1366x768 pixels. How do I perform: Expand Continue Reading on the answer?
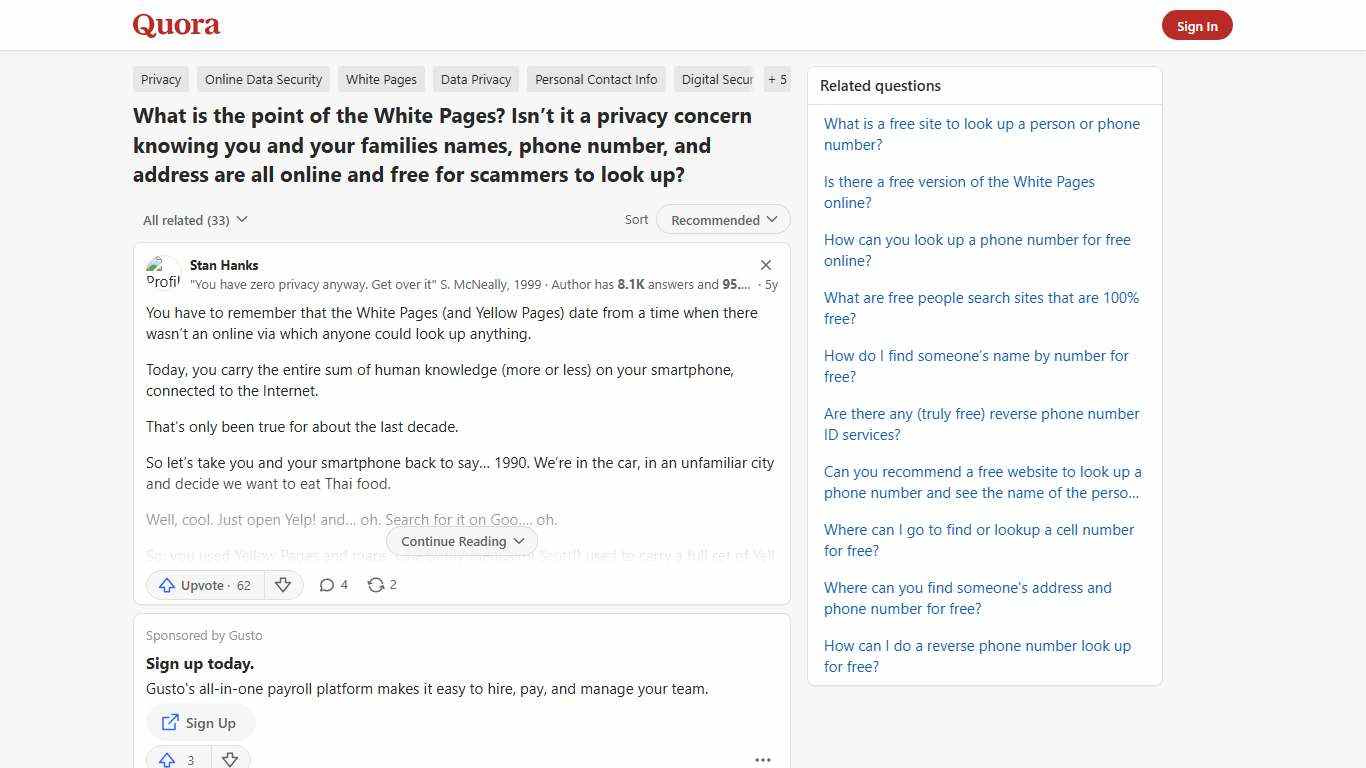(x=461, y=541)
